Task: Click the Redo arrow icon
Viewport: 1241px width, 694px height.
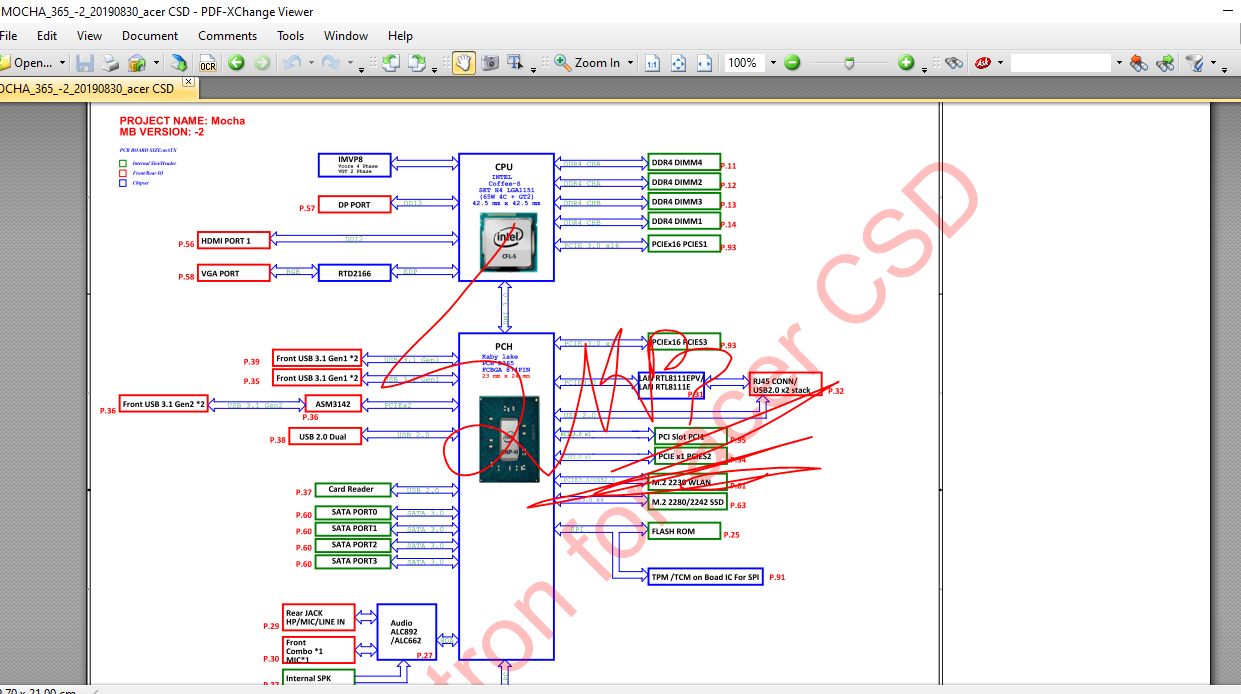Action: (330, 62)
